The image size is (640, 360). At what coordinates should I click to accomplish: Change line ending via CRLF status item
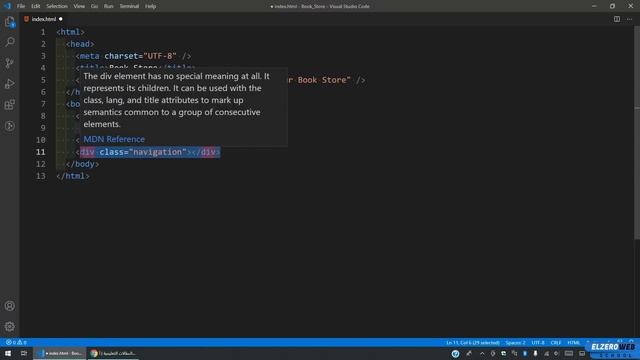(x=556, y=342)
